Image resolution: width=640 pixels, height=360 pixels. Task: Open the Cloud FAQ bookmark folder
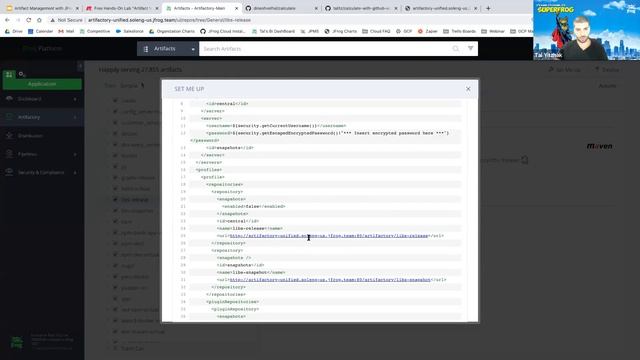coord(376,31)
